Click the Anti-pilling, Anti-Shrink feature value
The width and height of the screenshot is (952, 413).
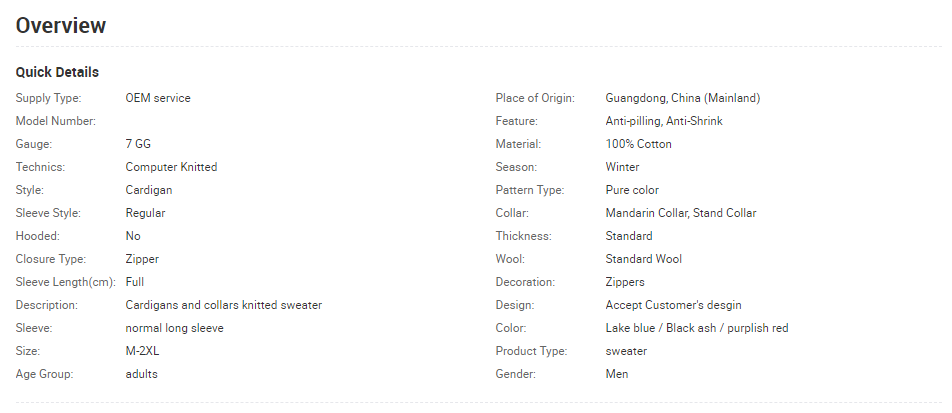click(664, 121)
